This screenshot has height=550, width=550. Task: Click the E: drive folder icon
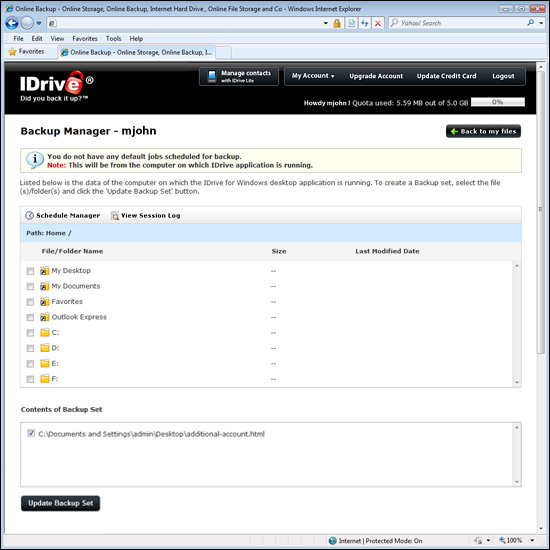pos(45,363)
